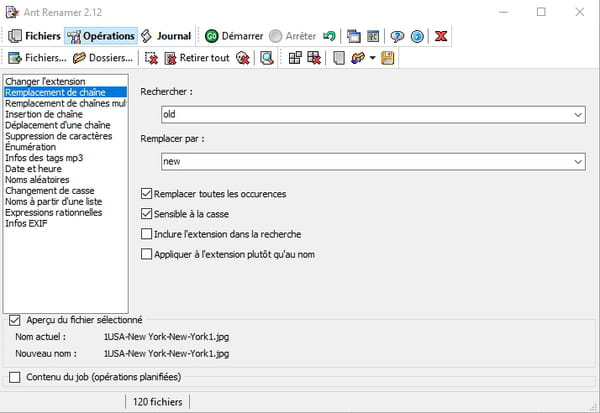The height and width of the screenshot is (413, 600).
Task: Select 'Expressions rationnelles' operation
Action: 65,212
